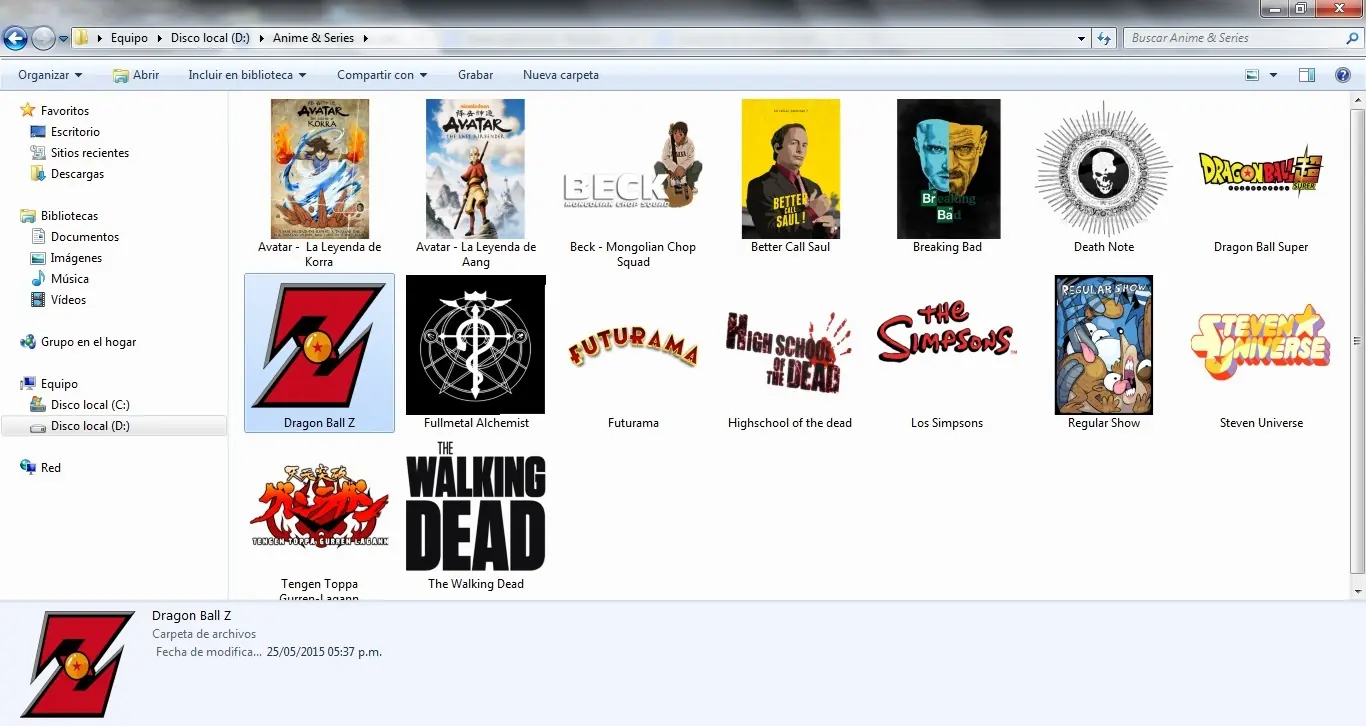Open the Compartir con dropdown

click(x=382, y=75)
